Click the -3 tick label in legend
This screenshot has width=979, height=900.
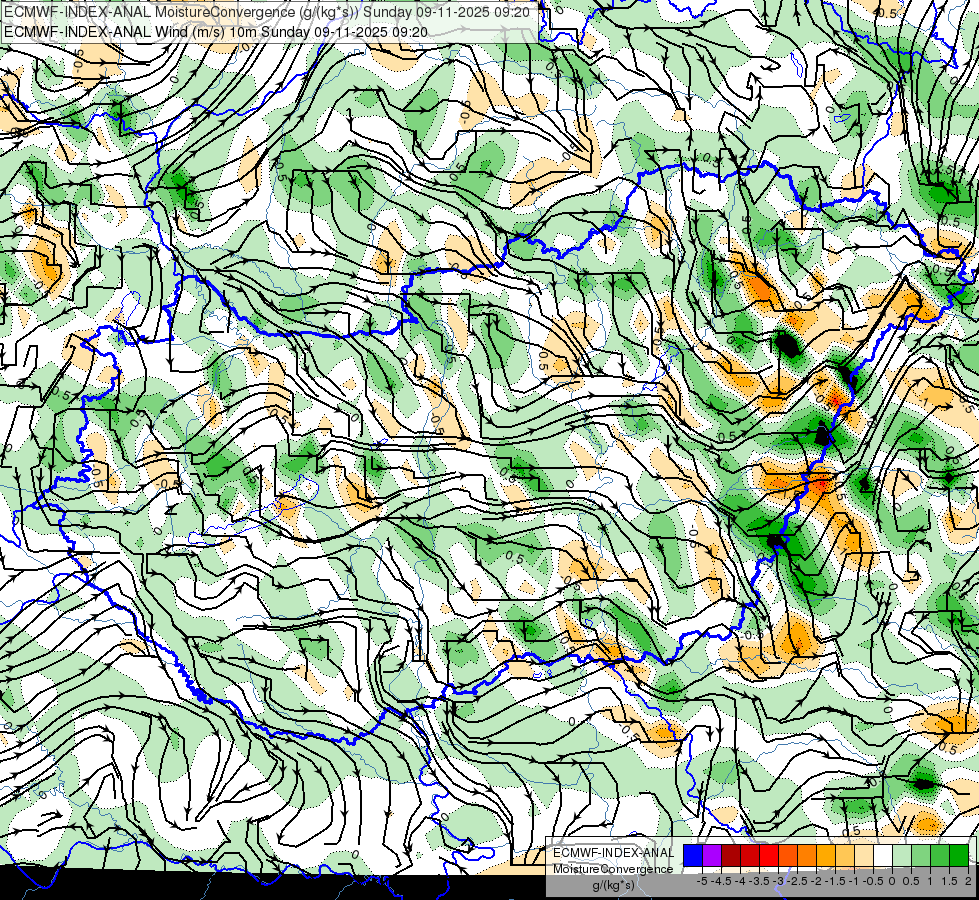[x=778, y=881]
